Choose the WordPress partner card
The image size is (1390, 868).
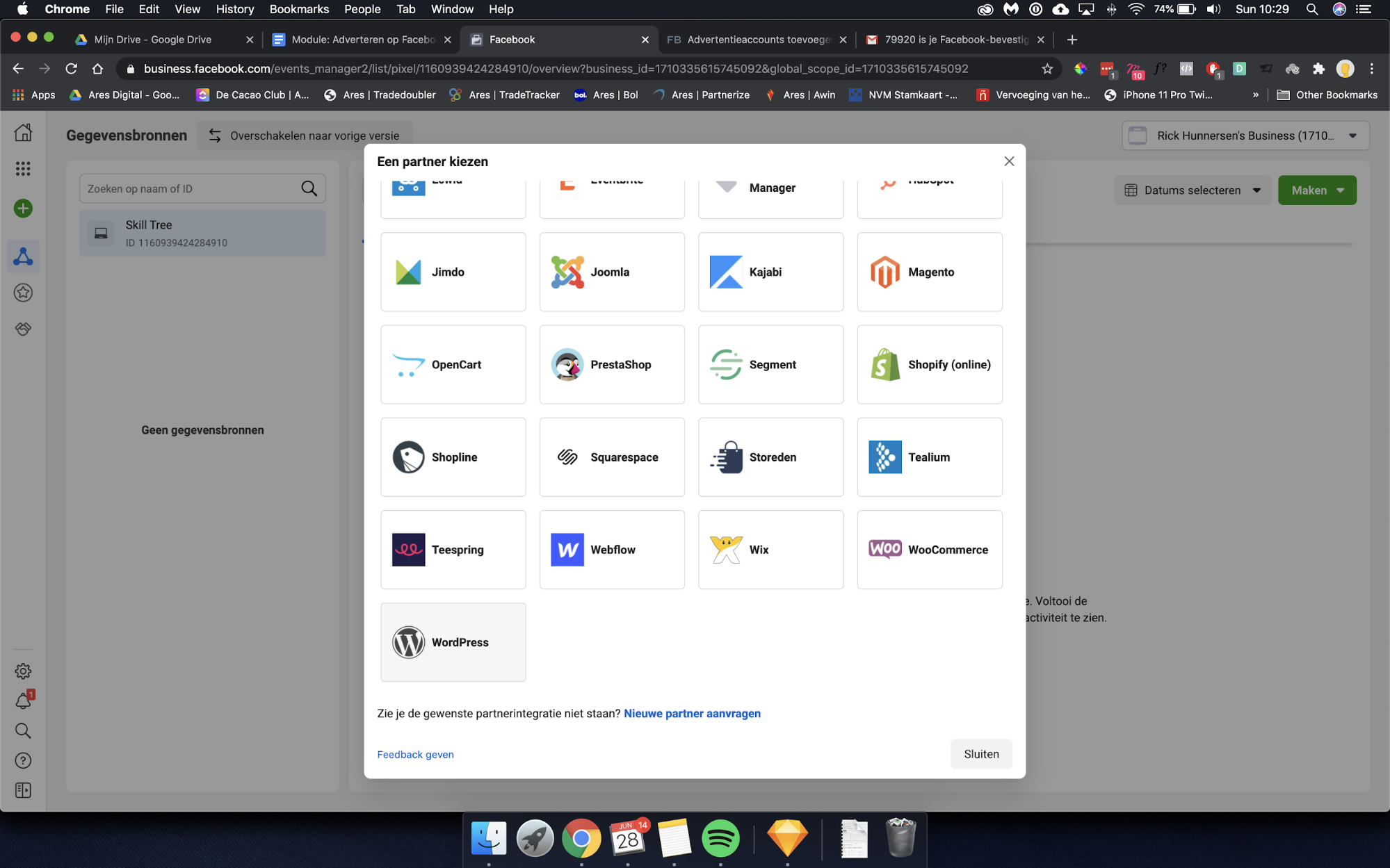point(453,642)
